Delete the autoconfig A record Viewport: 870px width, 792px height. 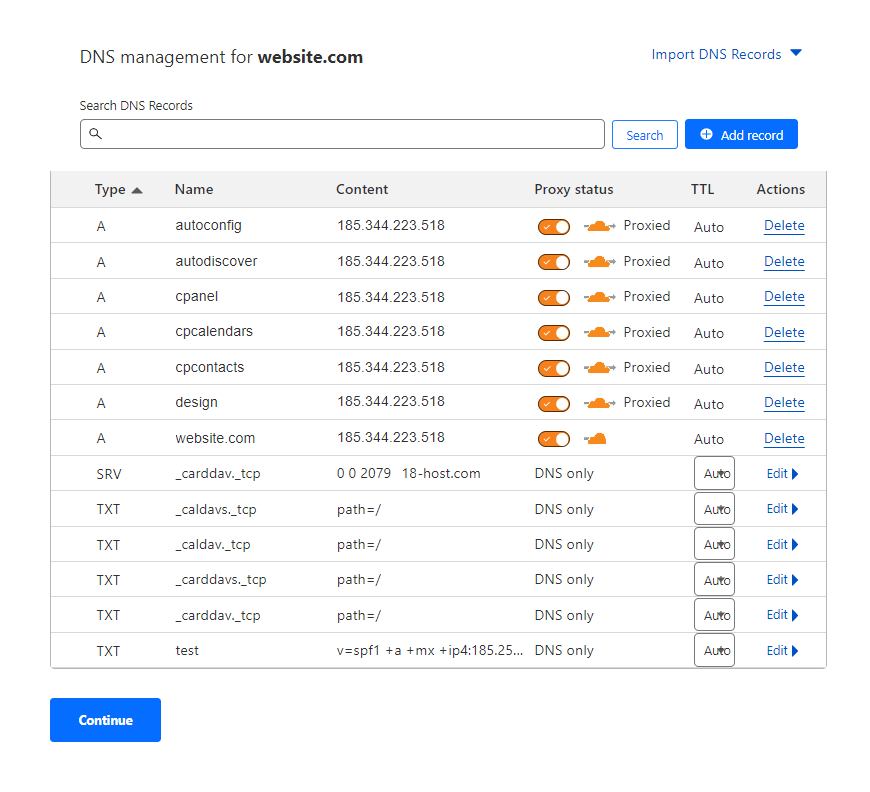click(784, 226)
